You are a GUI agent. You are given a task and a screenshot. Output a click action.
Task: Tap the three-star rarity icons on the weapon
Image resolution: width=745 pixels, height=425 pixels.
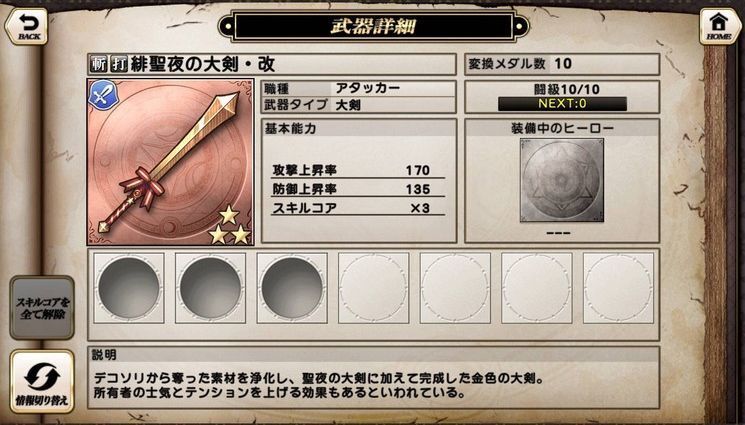point(230,226)
